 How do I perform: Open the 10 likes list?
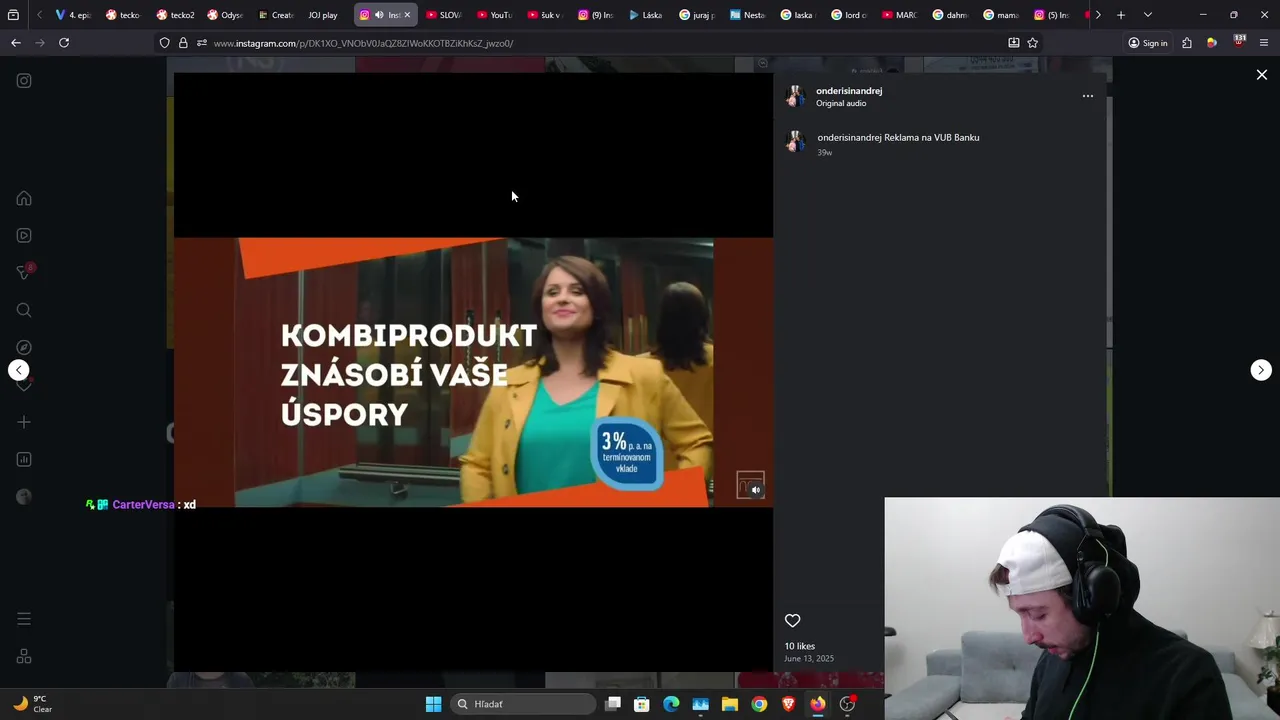(x=800, y=646)
